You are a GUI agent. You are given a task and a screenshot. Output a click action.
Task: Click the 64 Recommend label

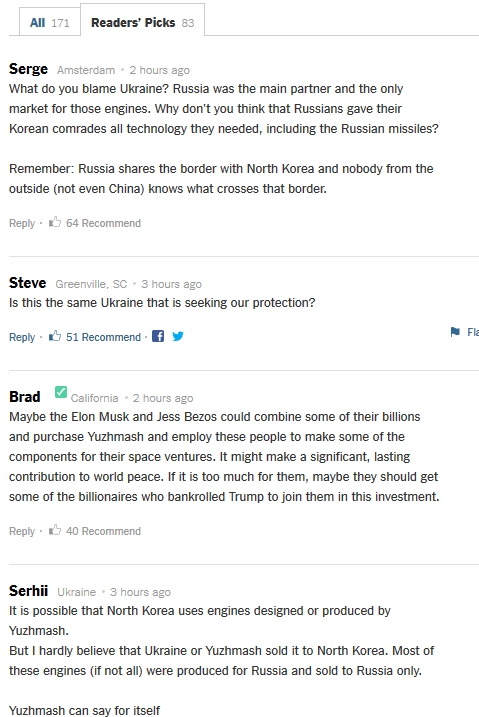pos(103,223)
